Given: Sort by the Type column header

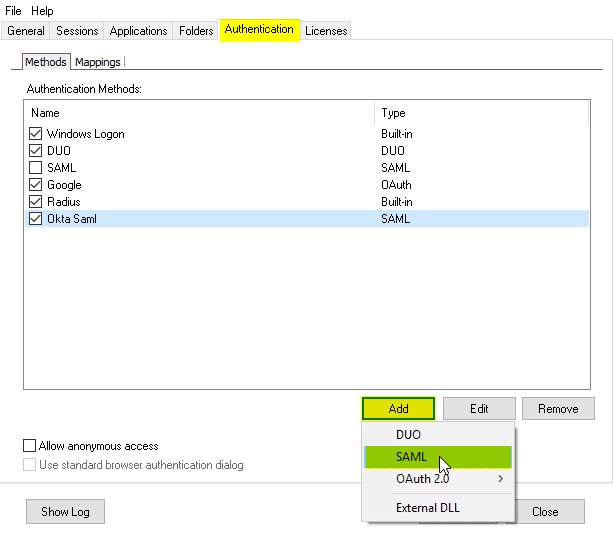Looking at the screenshot, I should click(x=482, y=113).
